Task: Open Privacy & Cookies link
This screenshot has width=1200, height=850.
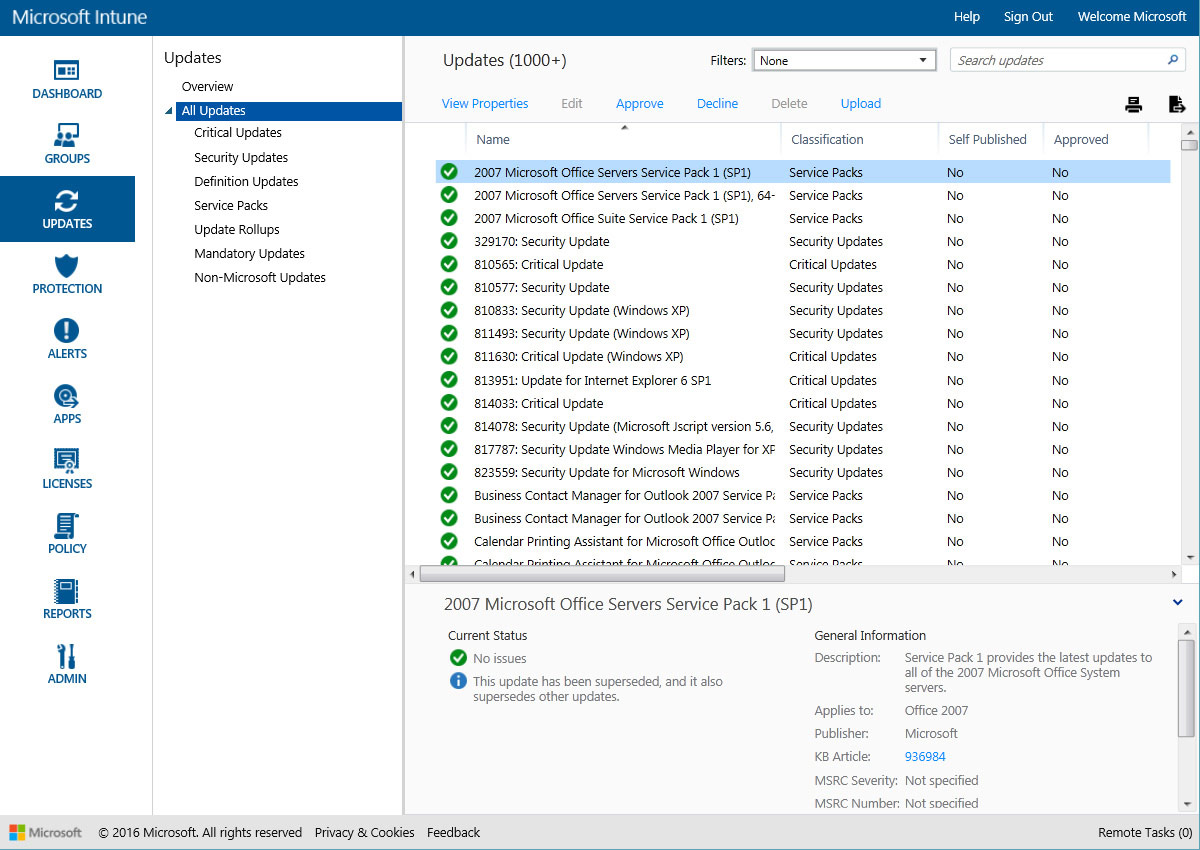Action: [364, 832]
